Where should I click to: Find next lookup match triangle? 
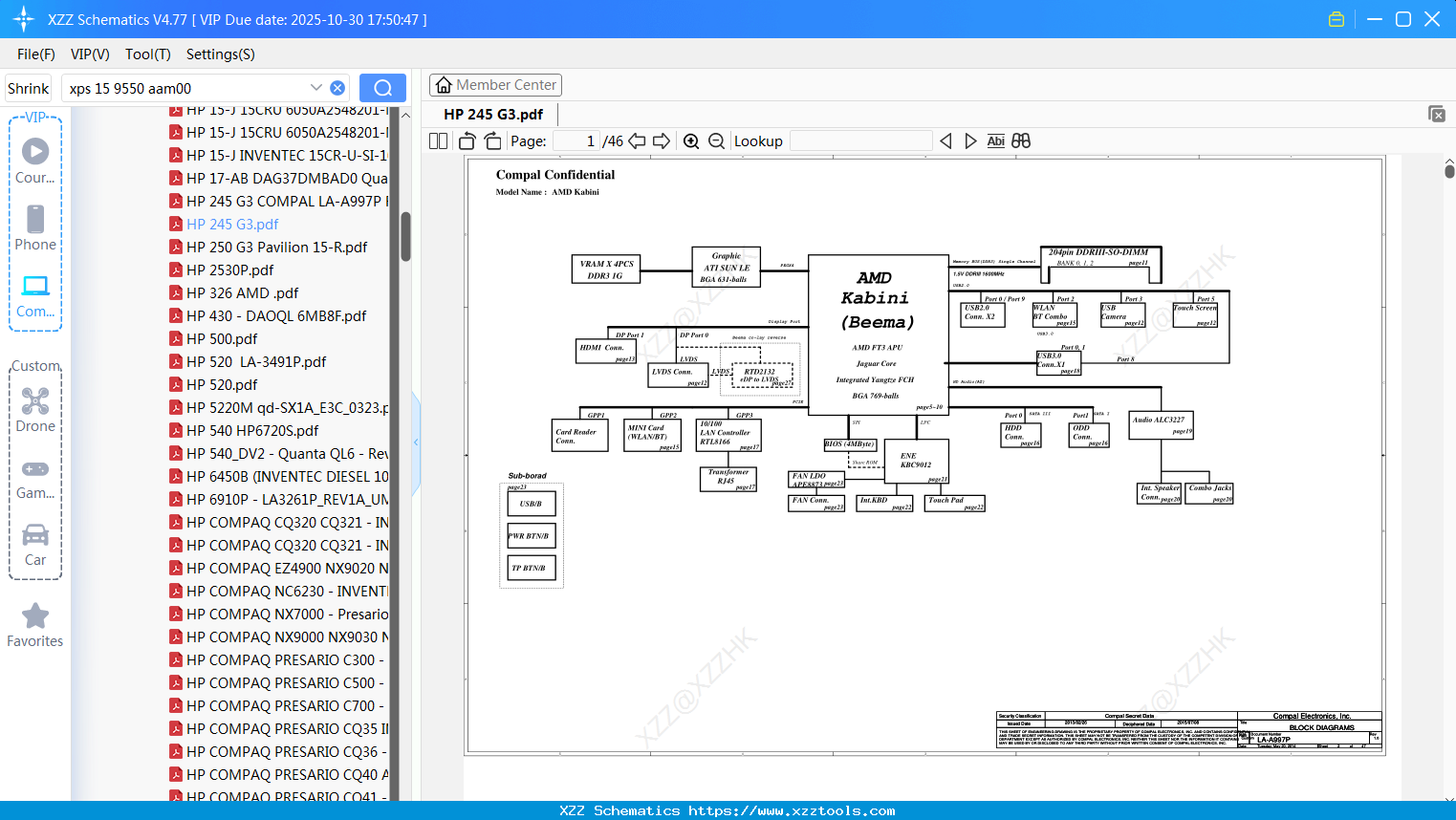pyautogui.click(x=970, y=141)
